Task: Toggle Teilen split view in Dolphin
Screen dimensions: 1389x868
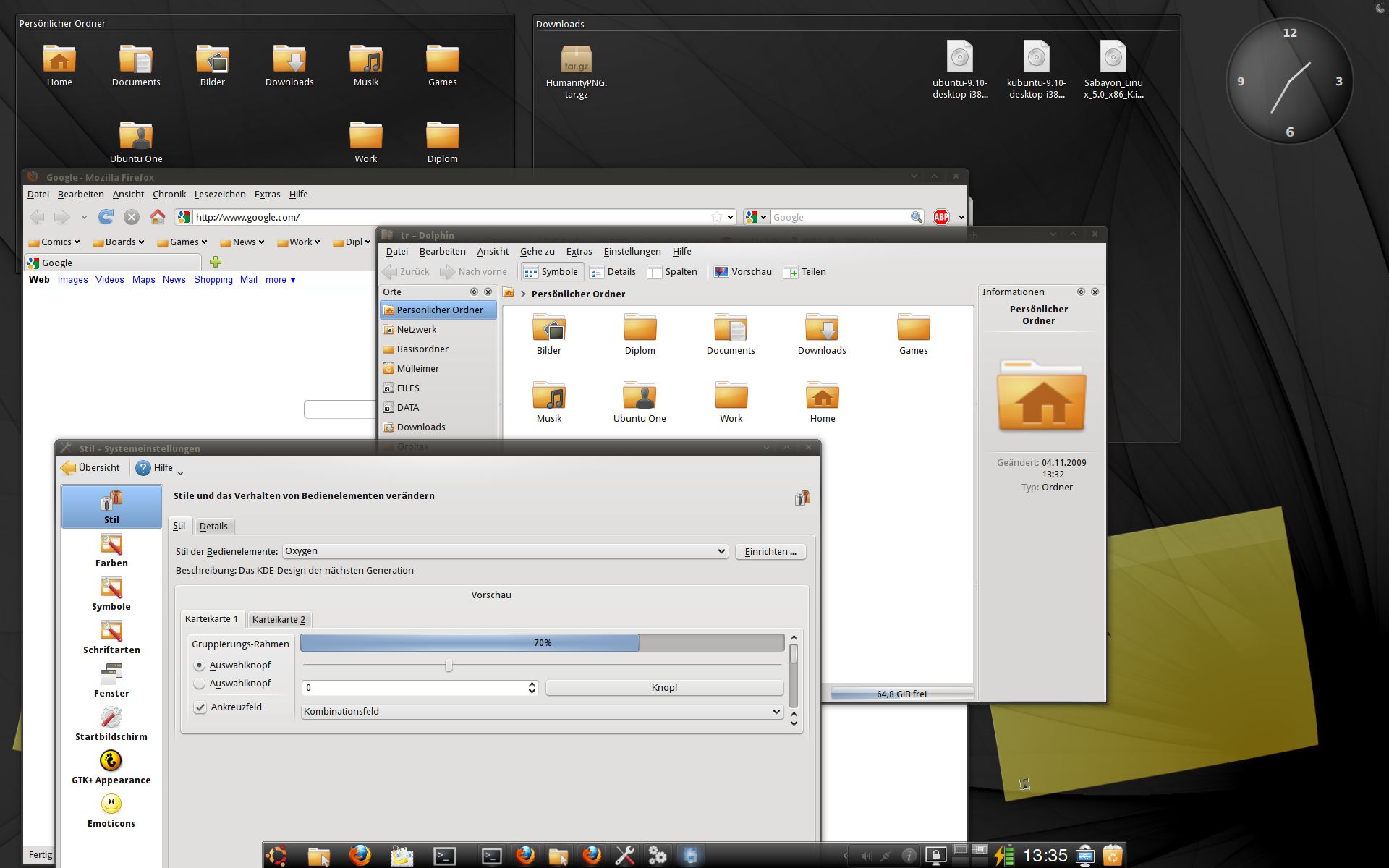Action: coord(804,272)
